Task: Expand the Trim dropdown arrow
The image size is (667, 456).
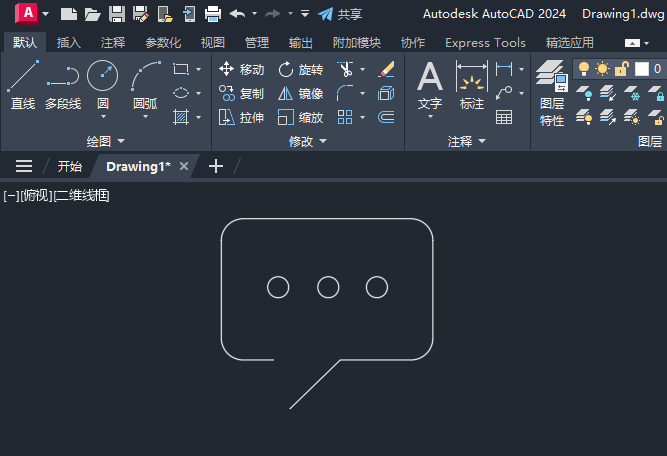Action: click(x=362, y=69)
